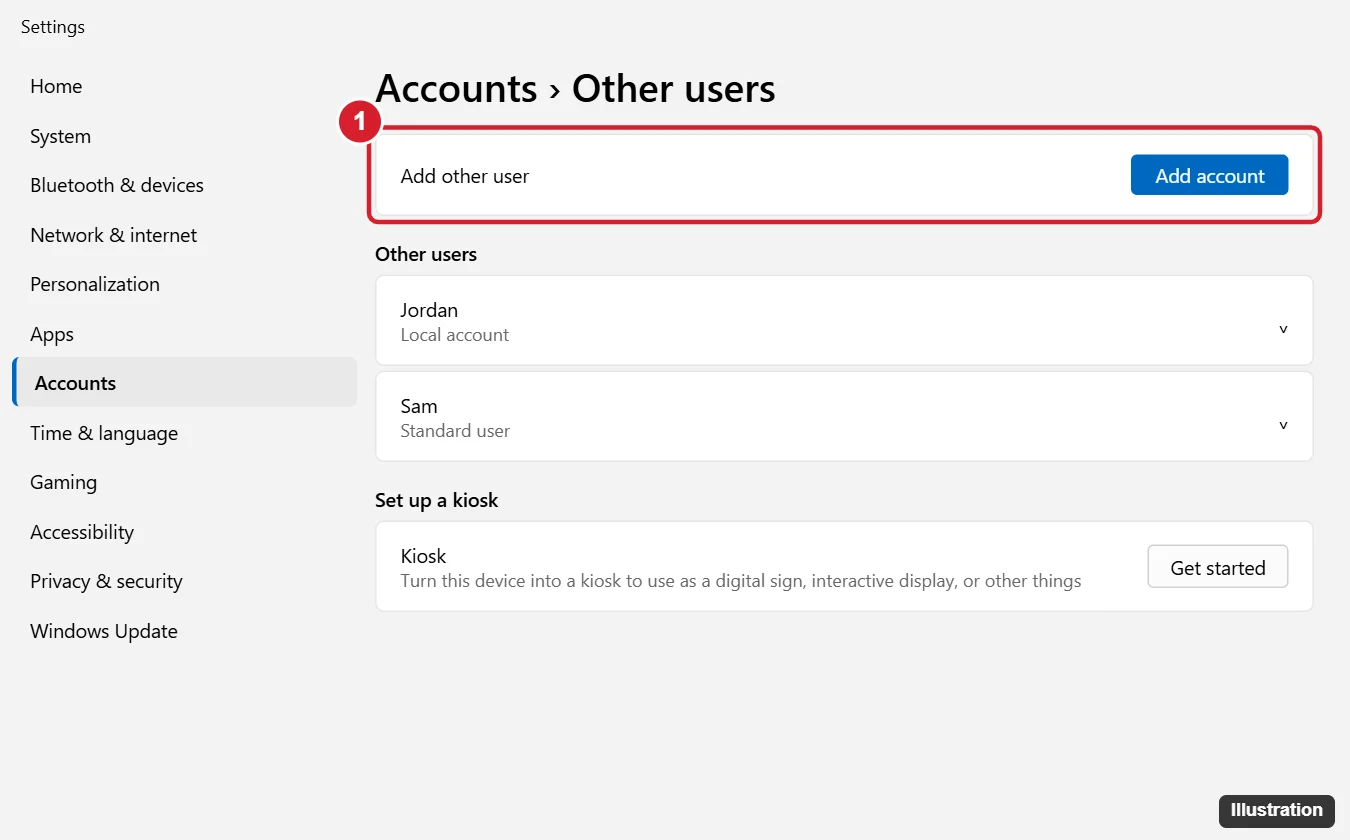Open Personalization settings

click(x=95, y=284)
